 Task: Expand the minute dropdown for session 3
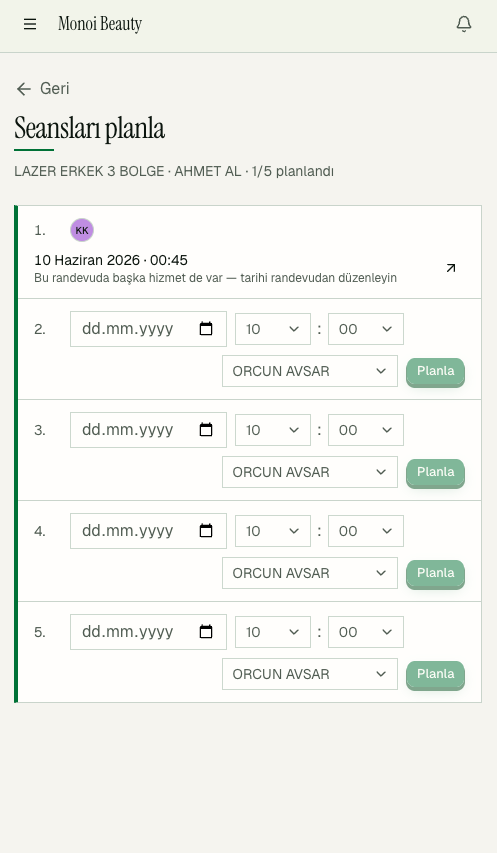366,430
